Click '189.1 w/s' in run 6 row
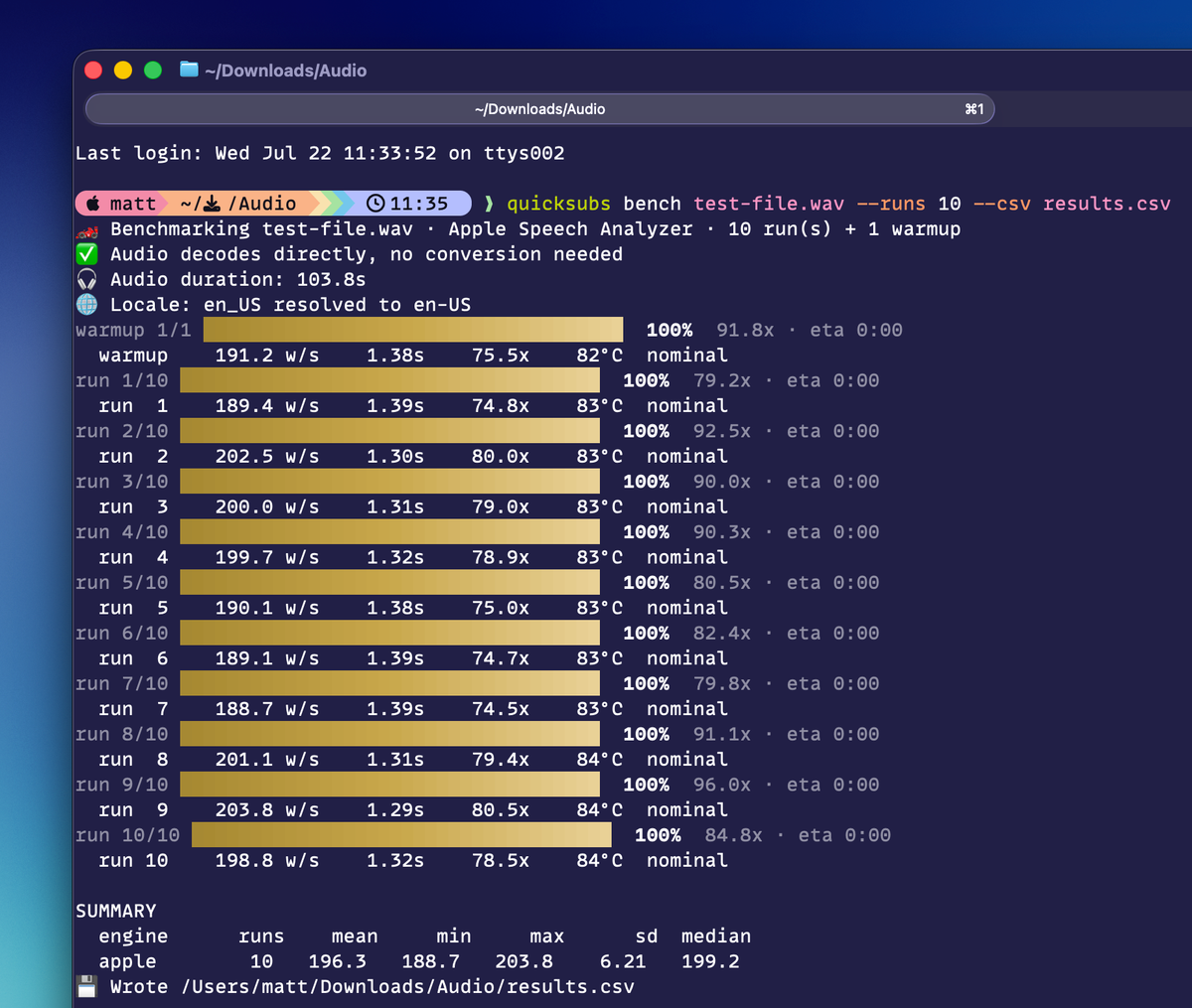The image size is (1192, 1008). [x=267, y=657]
